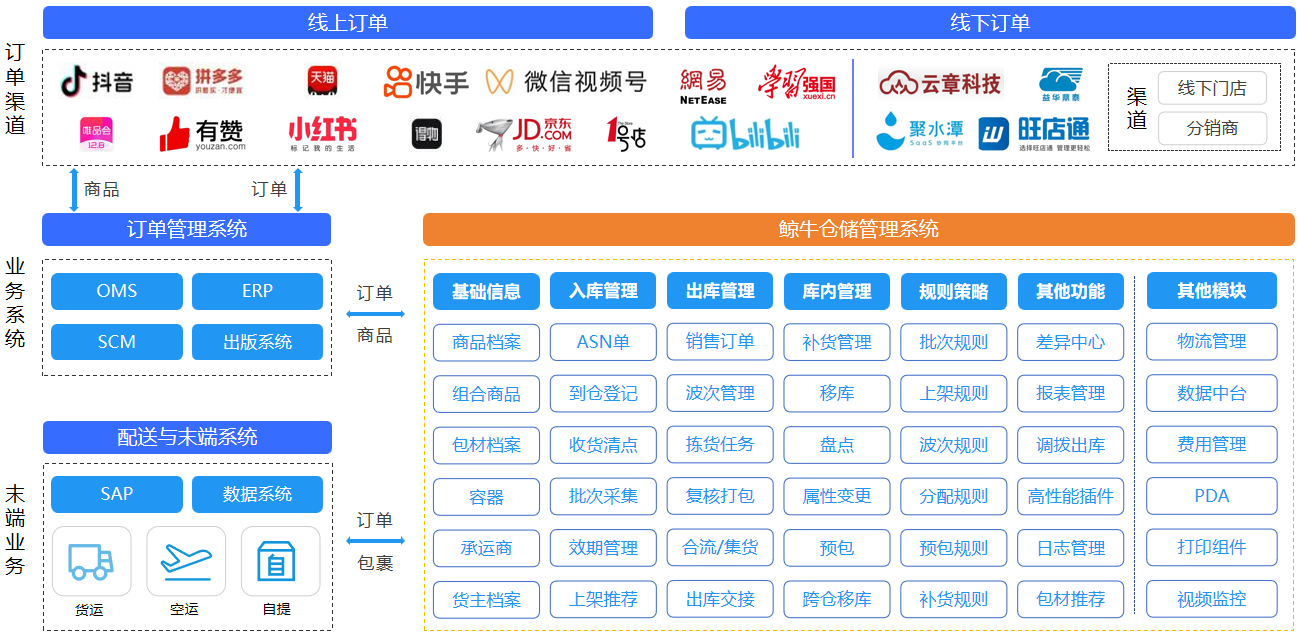
Task: Click the 货运 truck icon
Action: (91, 561)
